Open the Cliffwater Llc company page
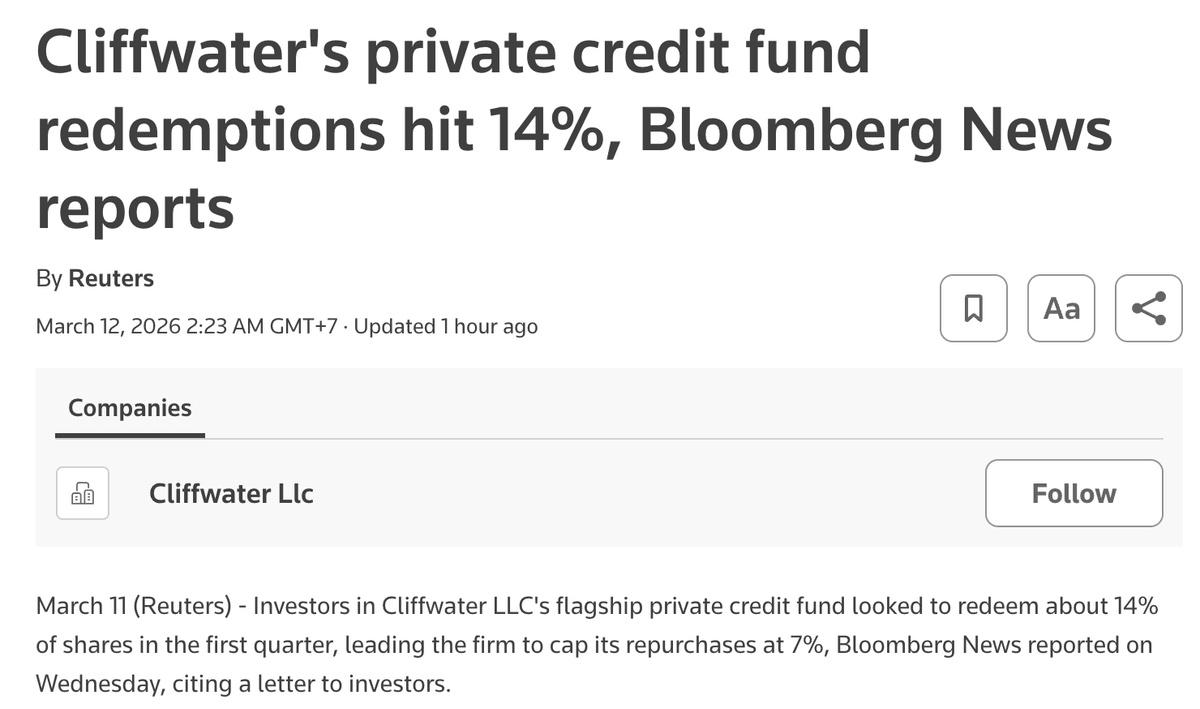This screenshot has height=709, width=1200. [231, 493]
